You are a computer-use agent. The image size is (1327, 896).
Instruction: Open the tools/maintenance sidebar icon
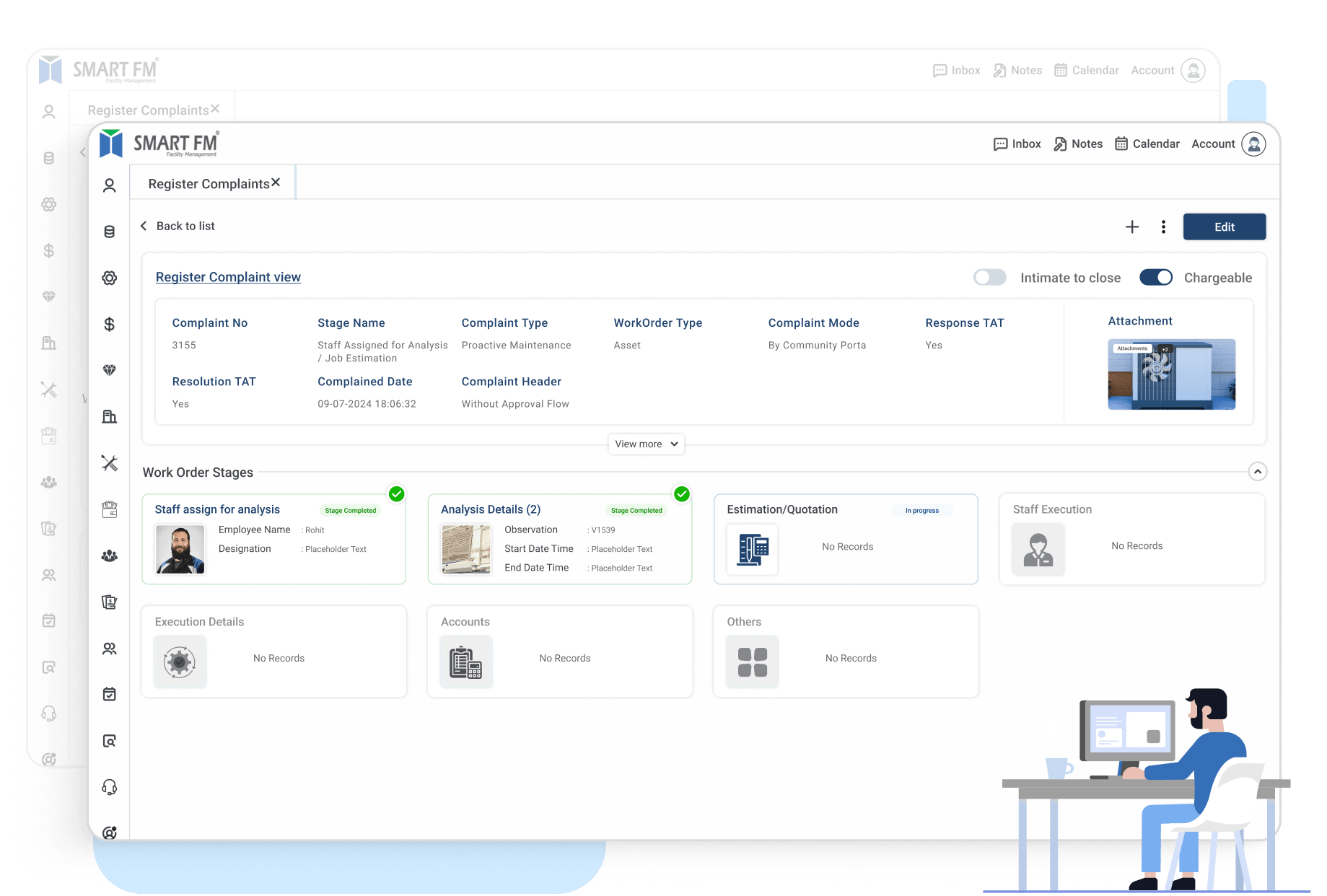(109, 463)
